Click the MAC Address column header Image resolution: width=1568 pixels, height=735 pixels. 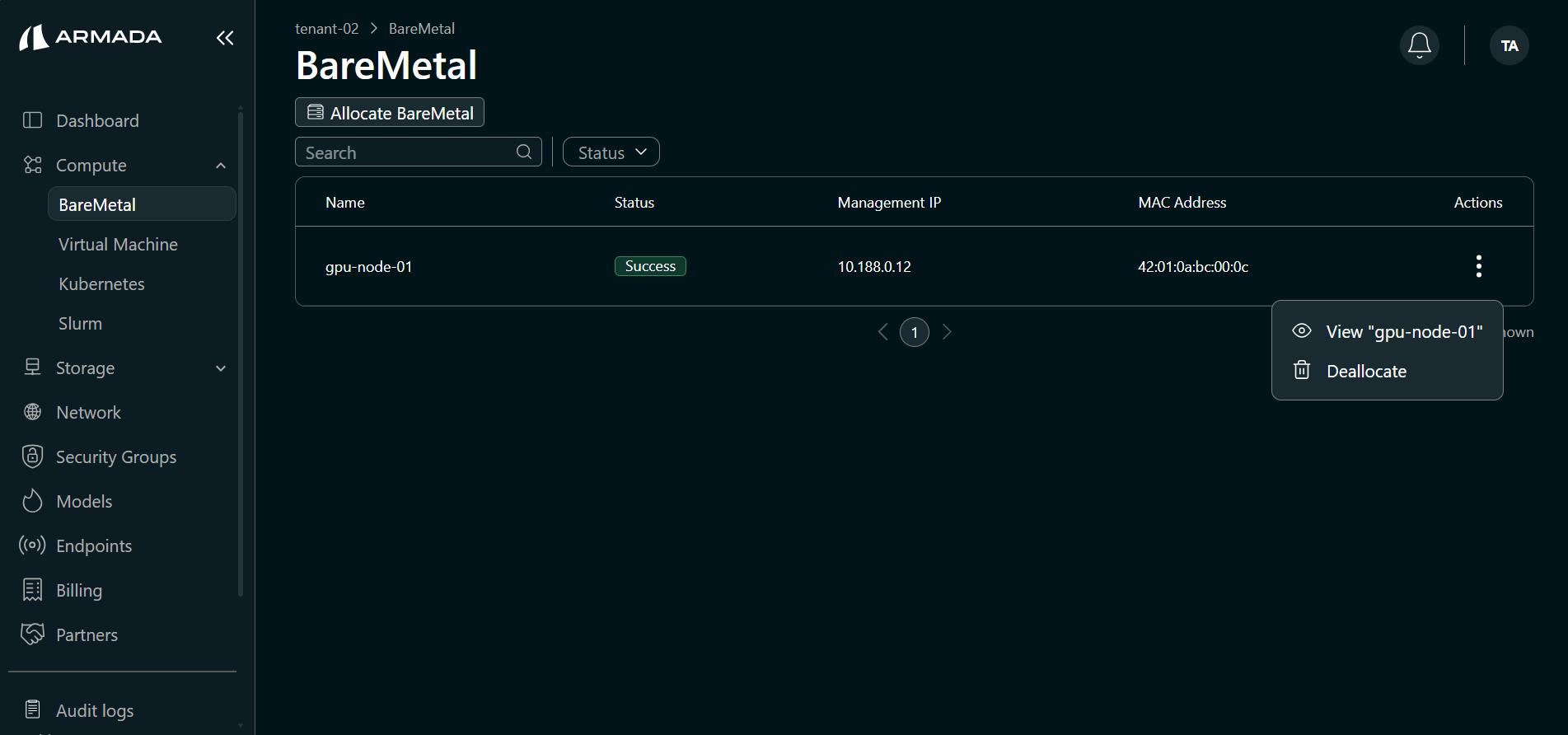click(1182, 202)
